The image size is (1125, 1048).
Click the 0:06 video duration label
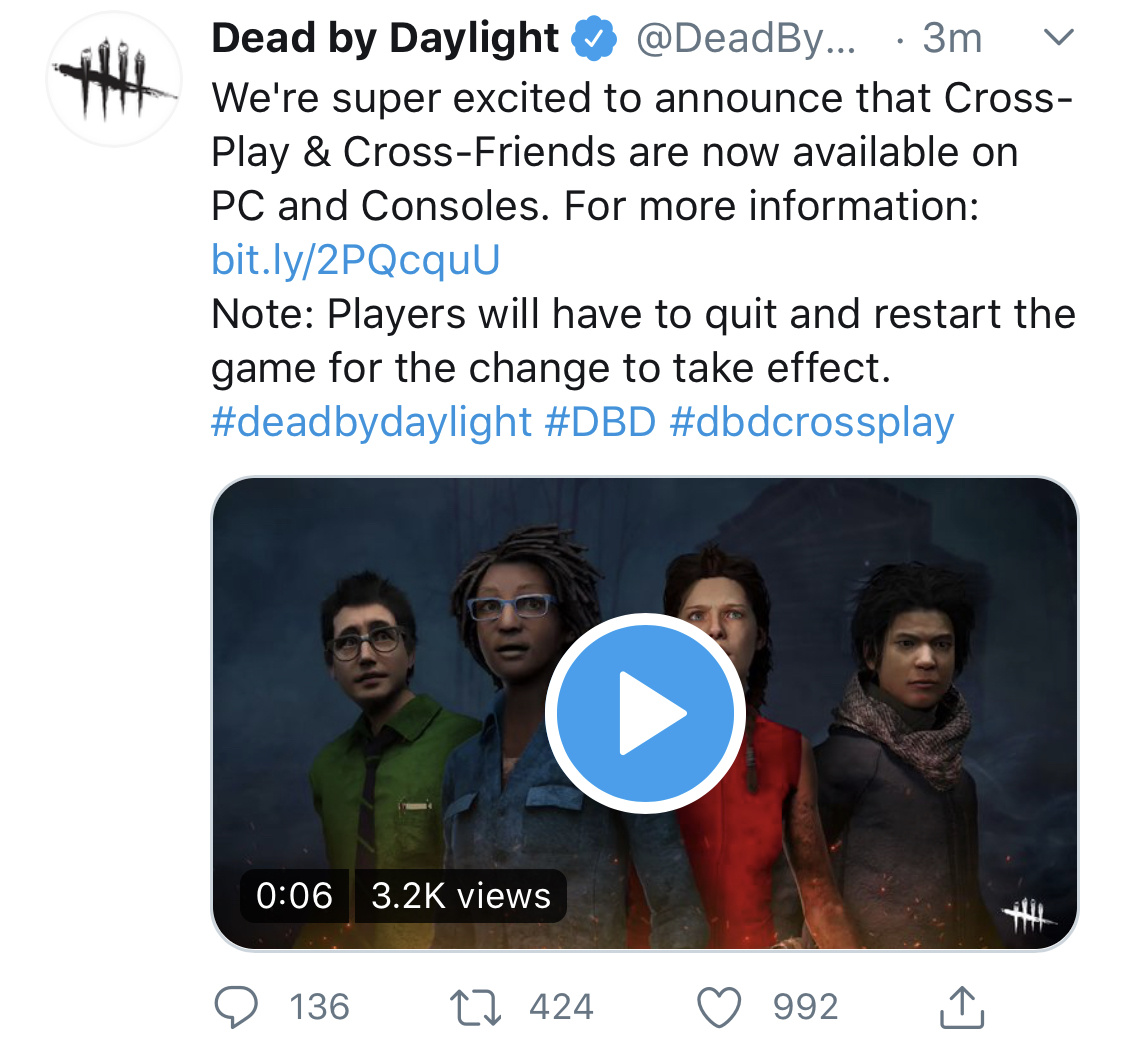click(294, 896)
